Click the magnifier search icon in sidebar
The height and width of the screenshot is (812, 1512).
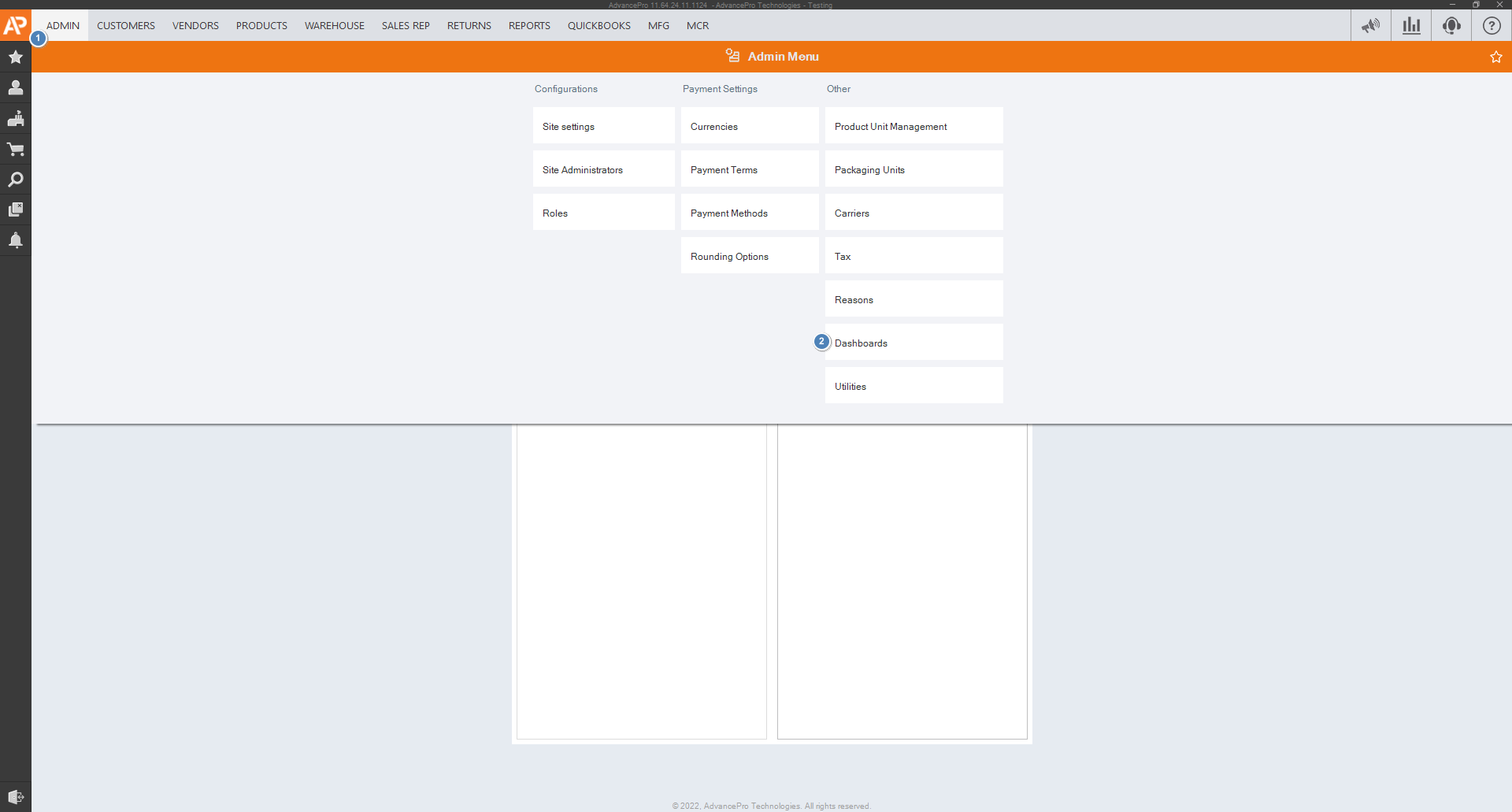click(x=15, y=180)
